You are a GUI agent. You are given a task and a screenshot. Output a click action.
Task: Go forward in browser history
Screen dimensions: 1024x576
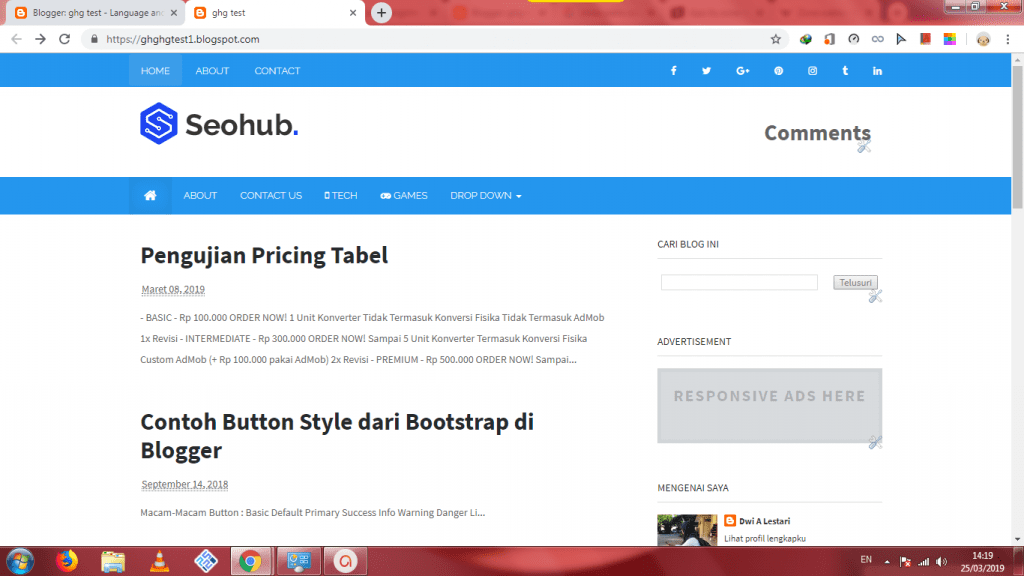[40, 39]
